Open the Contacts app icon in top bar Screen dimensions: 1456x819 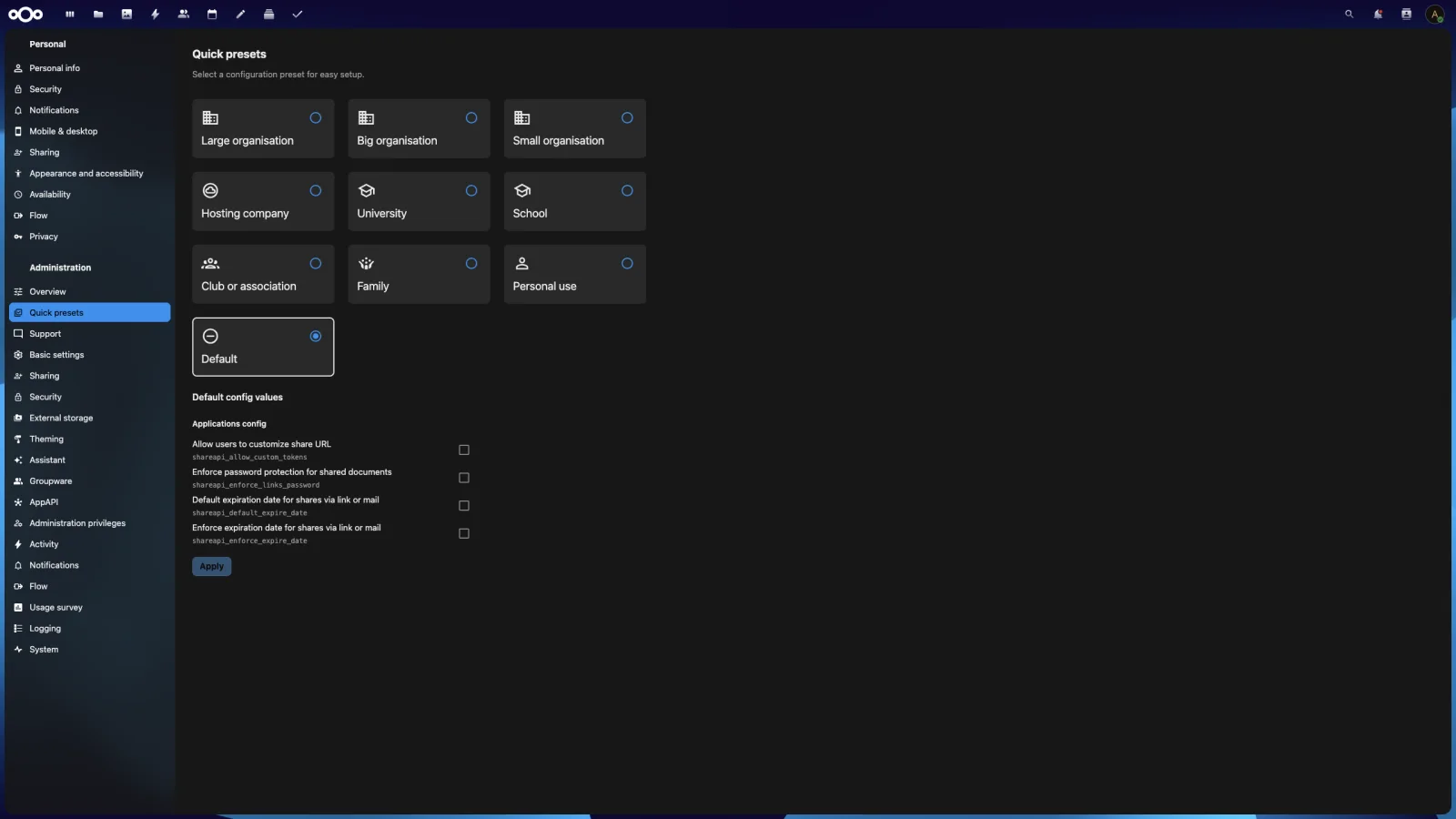pyautogui.click(x=184, y=14)
